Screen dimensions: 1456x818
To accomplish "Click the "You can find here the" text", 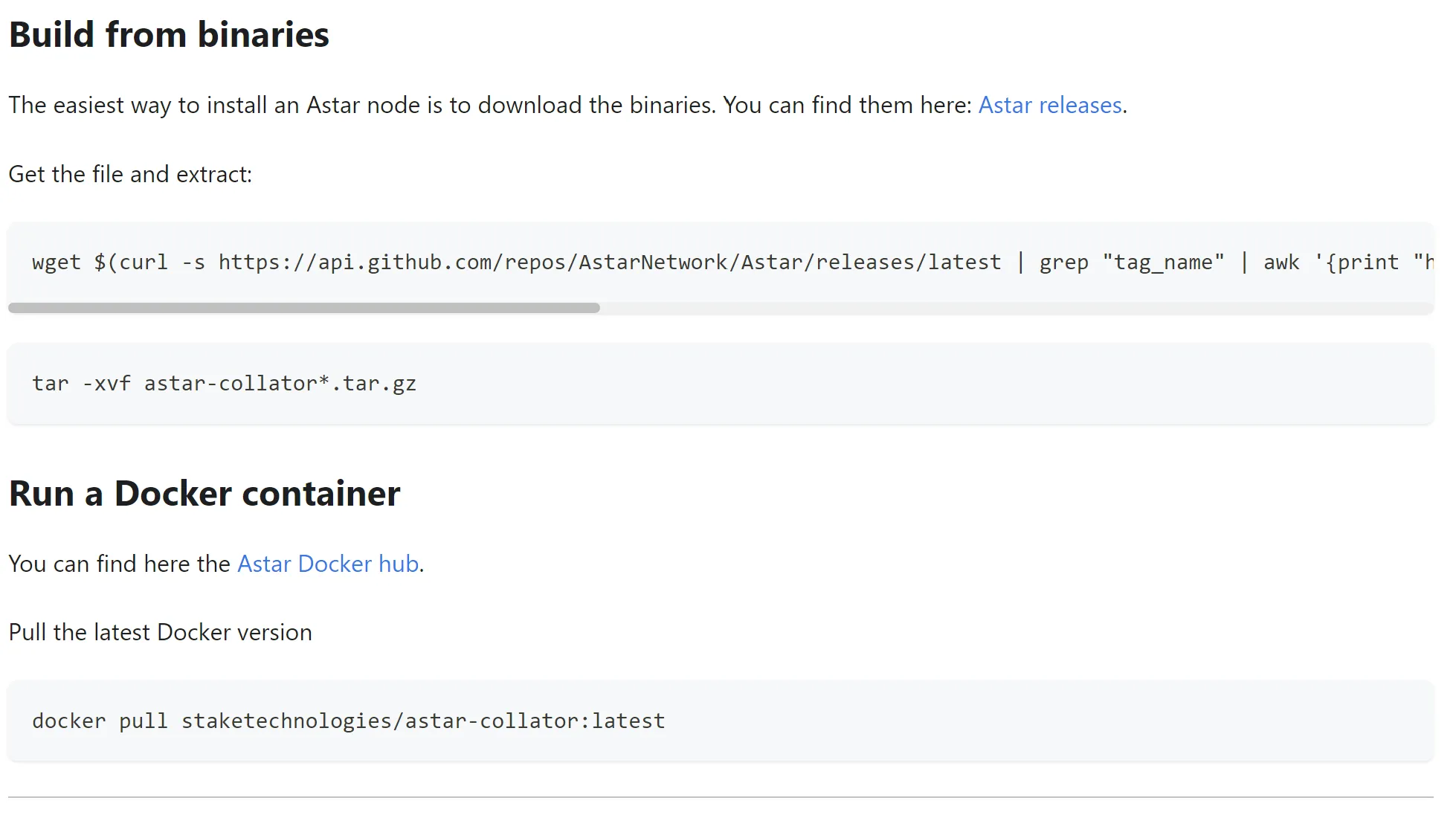I will pos(119,564).
